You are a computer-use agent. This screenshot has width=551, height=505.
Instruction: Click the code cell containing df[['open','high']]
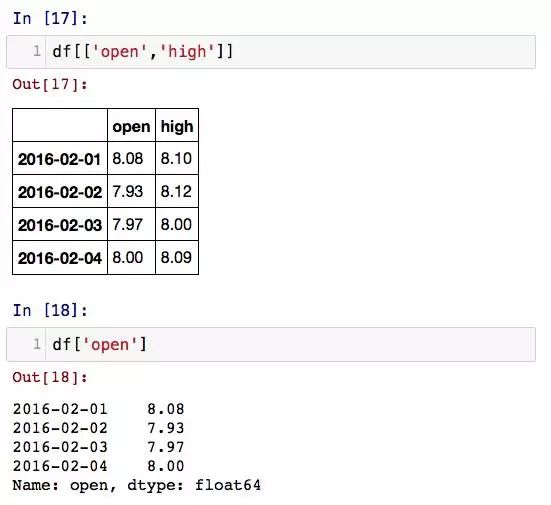271,52
